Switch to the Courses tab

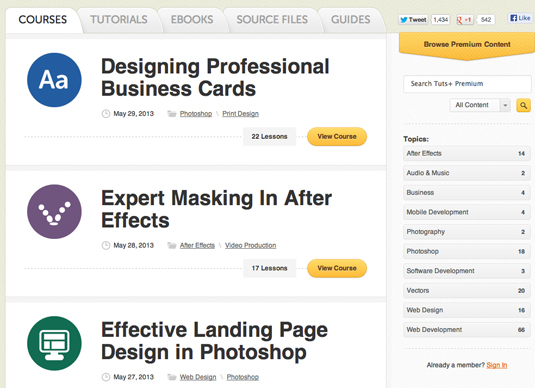[43, 20]
